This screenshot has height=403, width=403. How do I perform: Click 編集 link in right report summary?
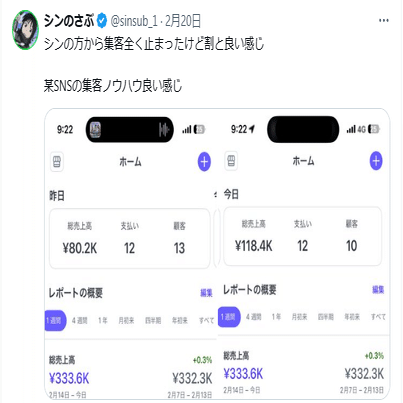coord(378,290)
